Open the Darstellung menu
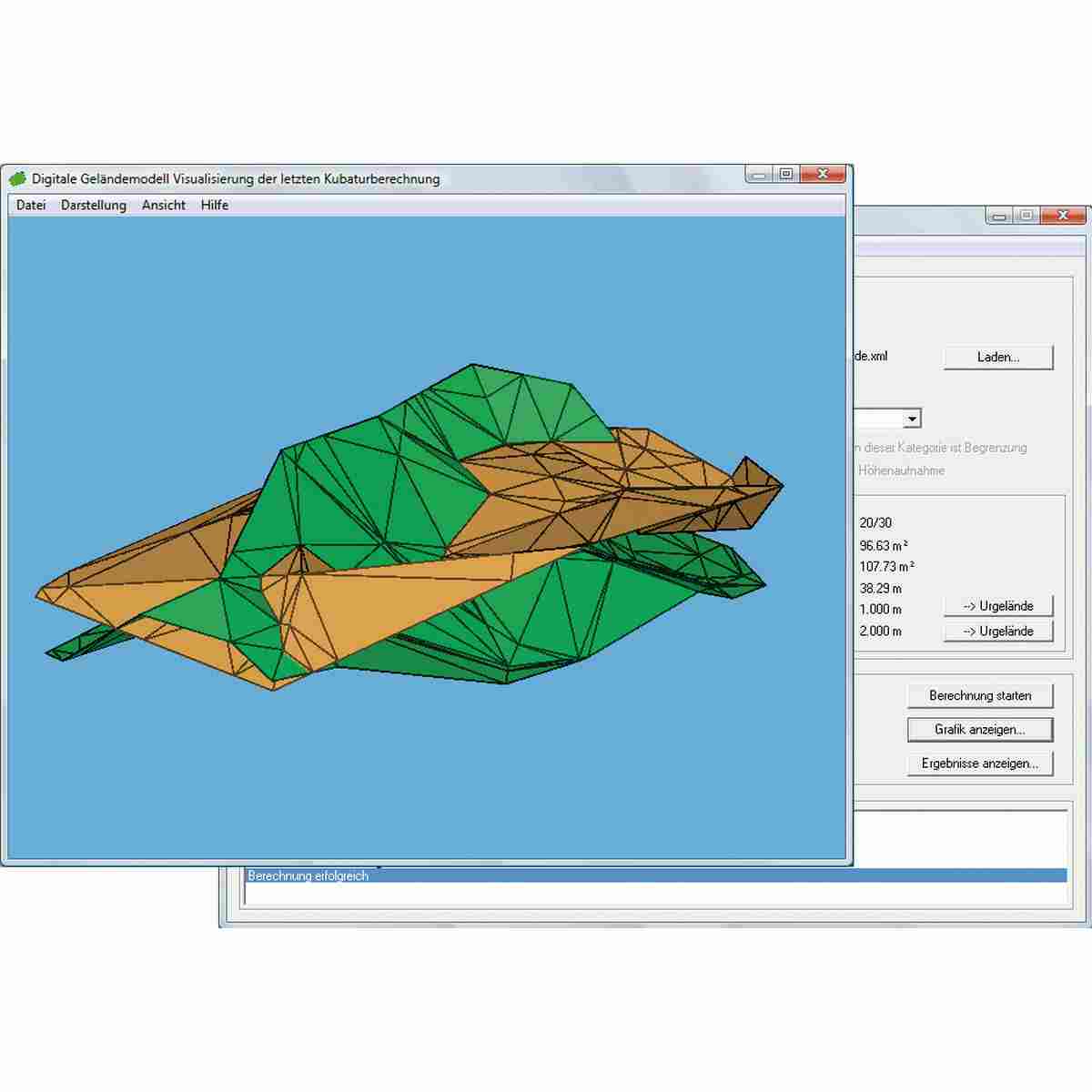This screenshot has height=1092, width=1092. pos(94,206)
